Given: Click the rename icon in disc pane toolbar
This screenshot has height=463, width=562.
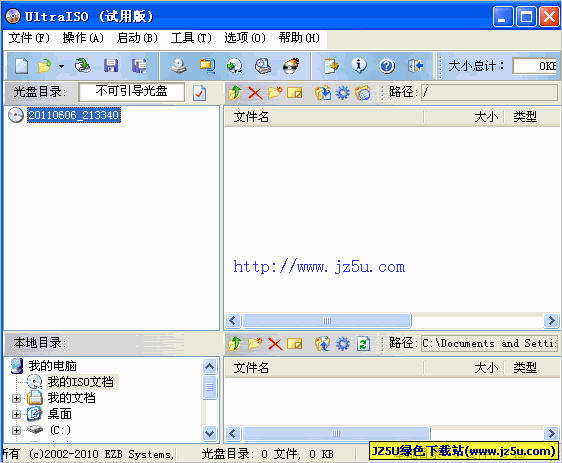Looking at the screenshot, I should coord(294,93).
